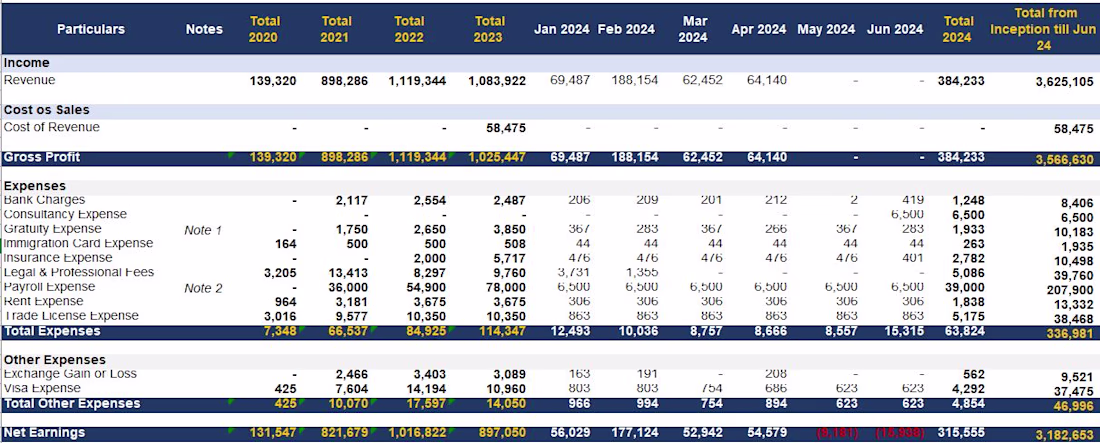1100x443 pixels.
Task: Click the Revenue row label
Action: [29, 80]
